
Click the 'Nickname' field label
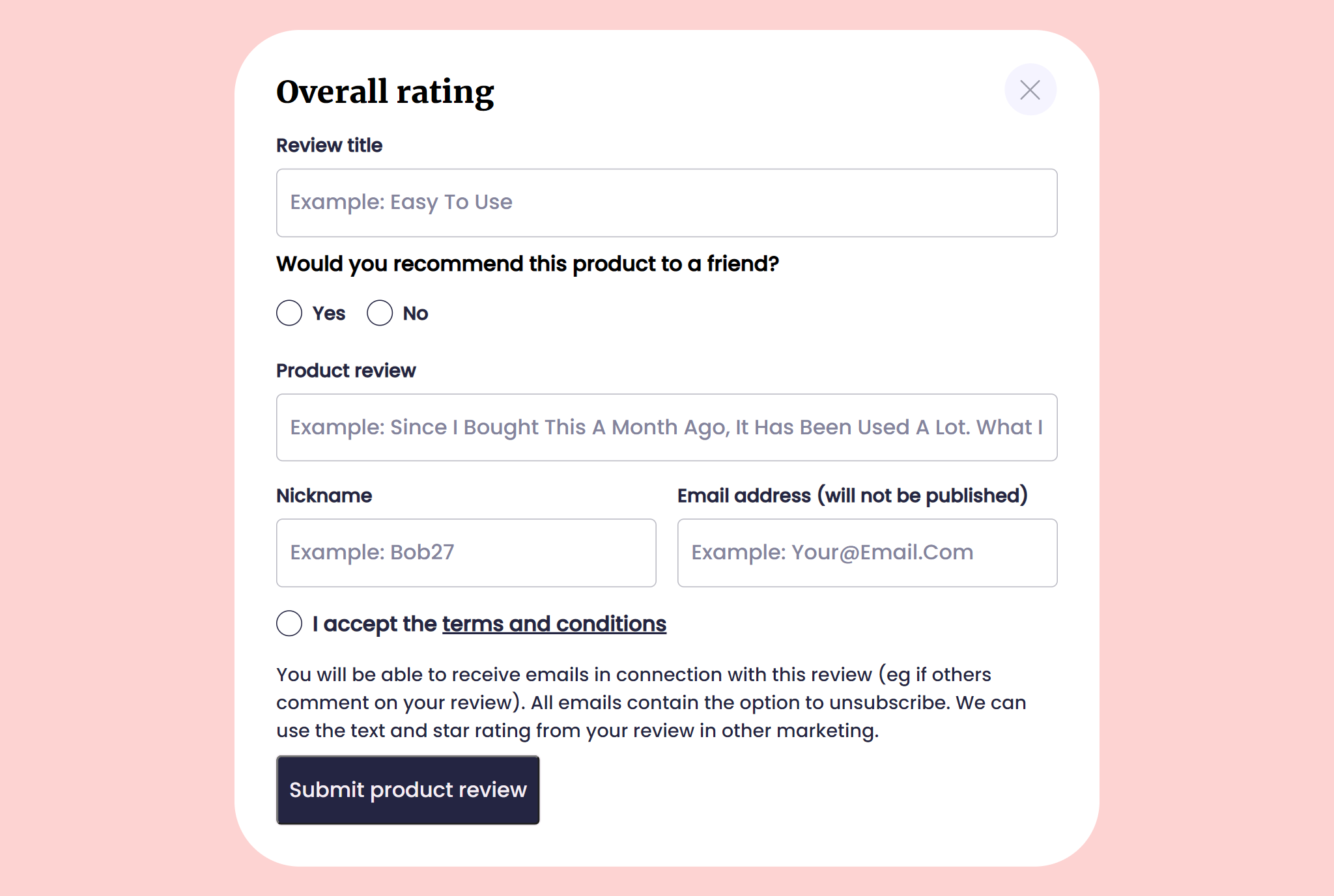[x=324, y=496]
